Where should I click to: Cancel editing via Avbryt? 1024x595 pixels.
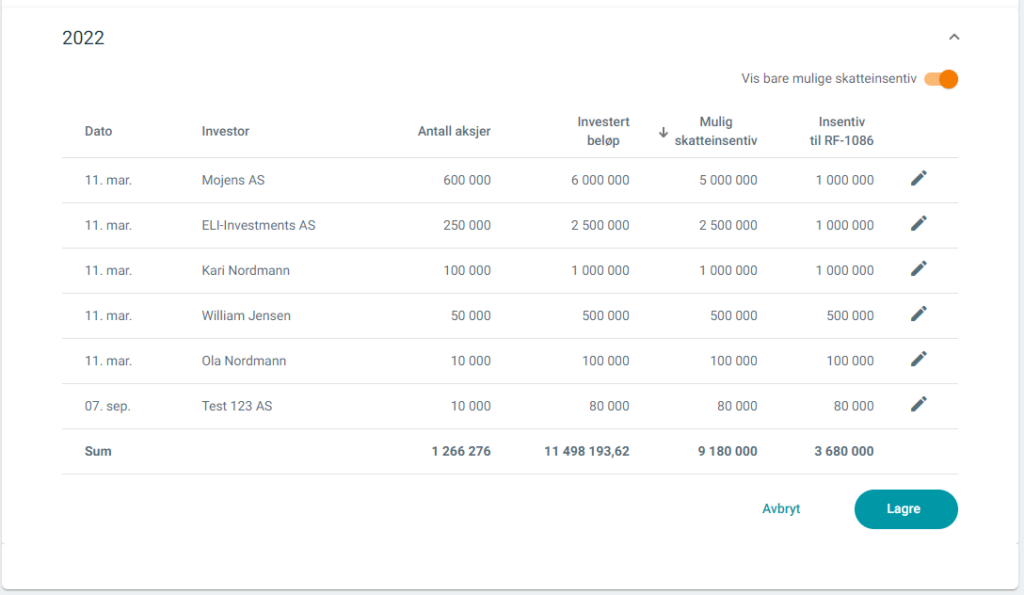781,509
